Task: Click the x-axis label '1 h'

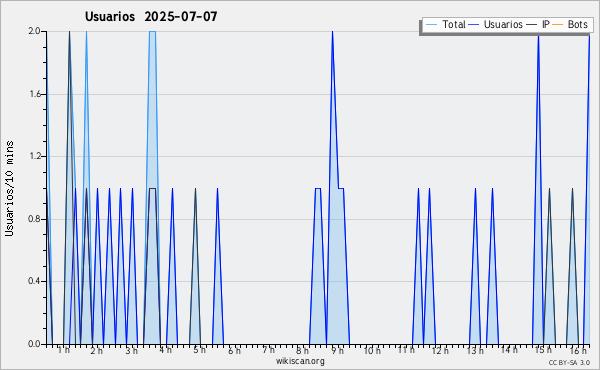Action: click(64, 350)
